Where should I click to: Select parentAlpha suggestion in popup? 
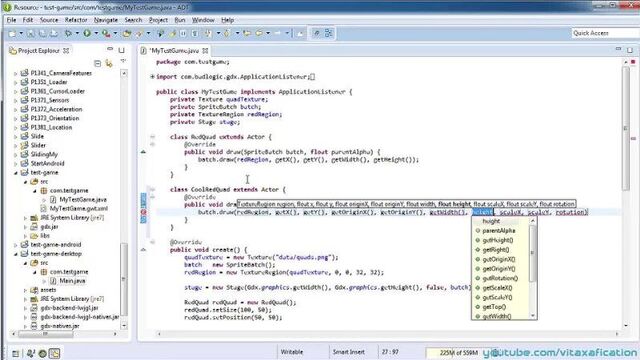[x=498, y=231]
